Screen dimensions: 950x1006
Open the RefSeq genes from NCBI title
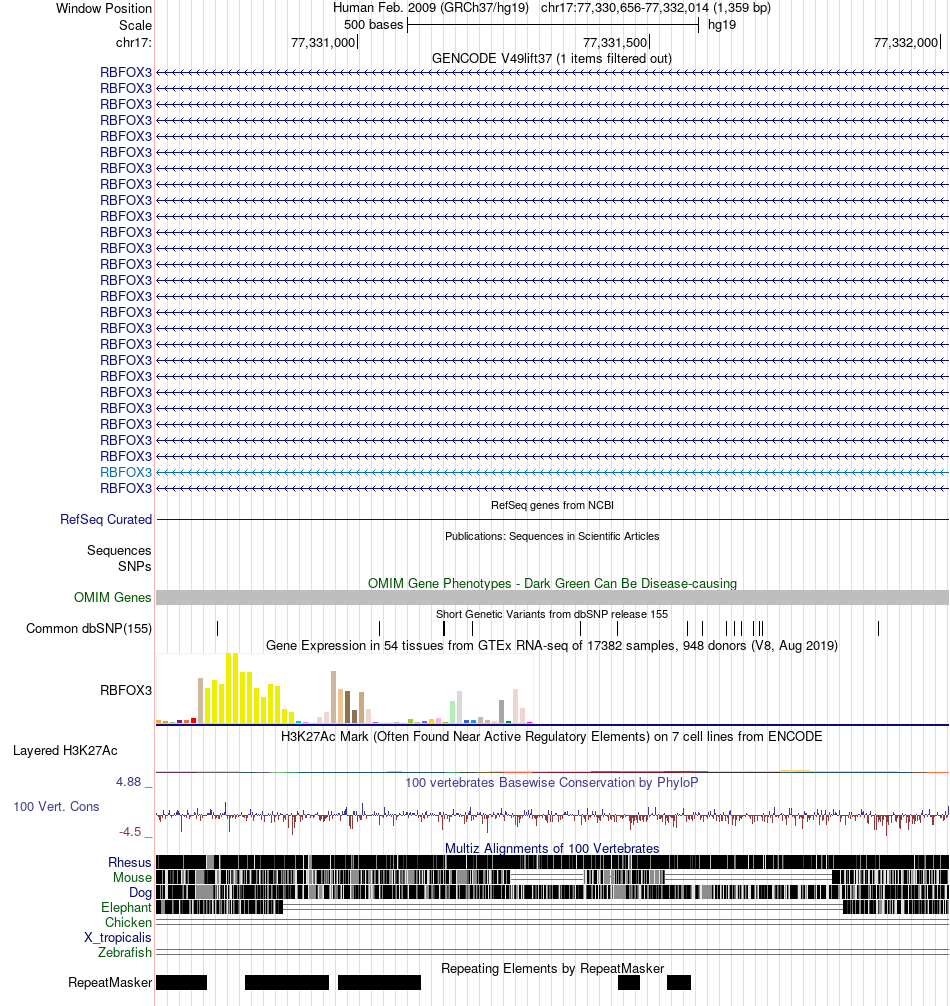[x=552, y=505]
